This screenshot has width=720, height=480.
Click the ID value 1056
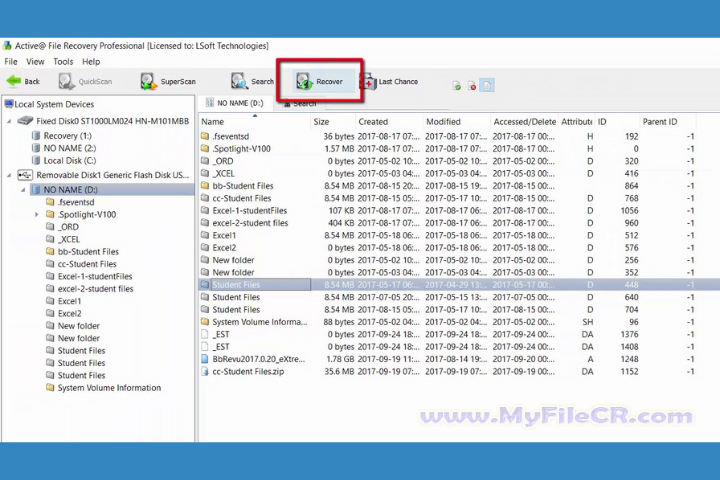629,211
